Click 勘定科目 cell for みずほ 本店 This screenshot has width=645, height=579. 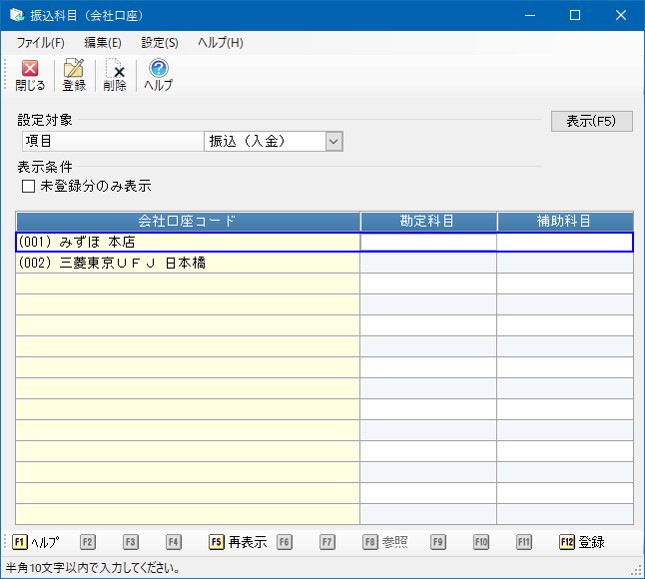point(428,242)
